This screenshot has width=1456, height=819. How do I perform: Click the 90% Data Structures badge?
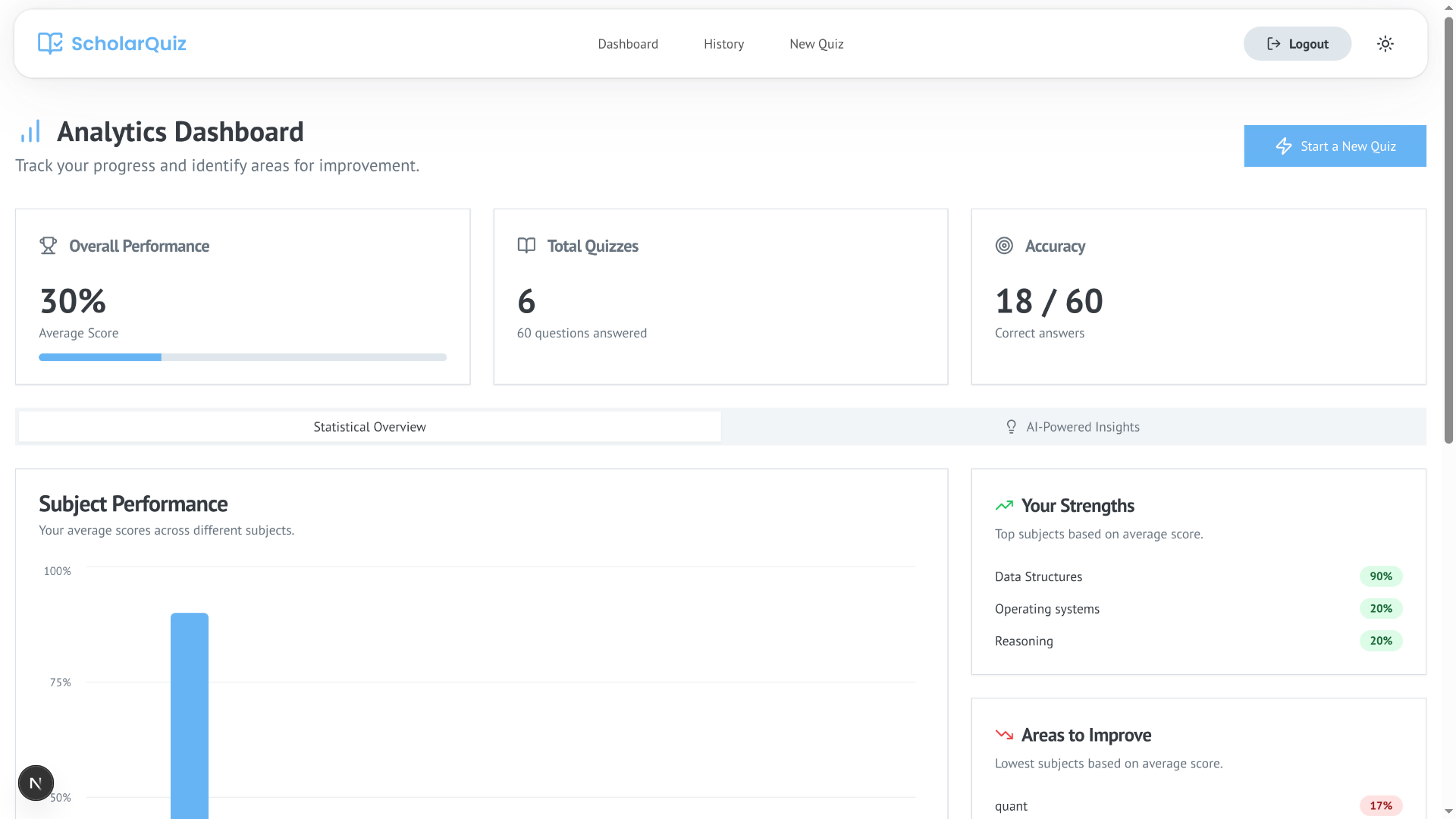tap(1380, 576)
